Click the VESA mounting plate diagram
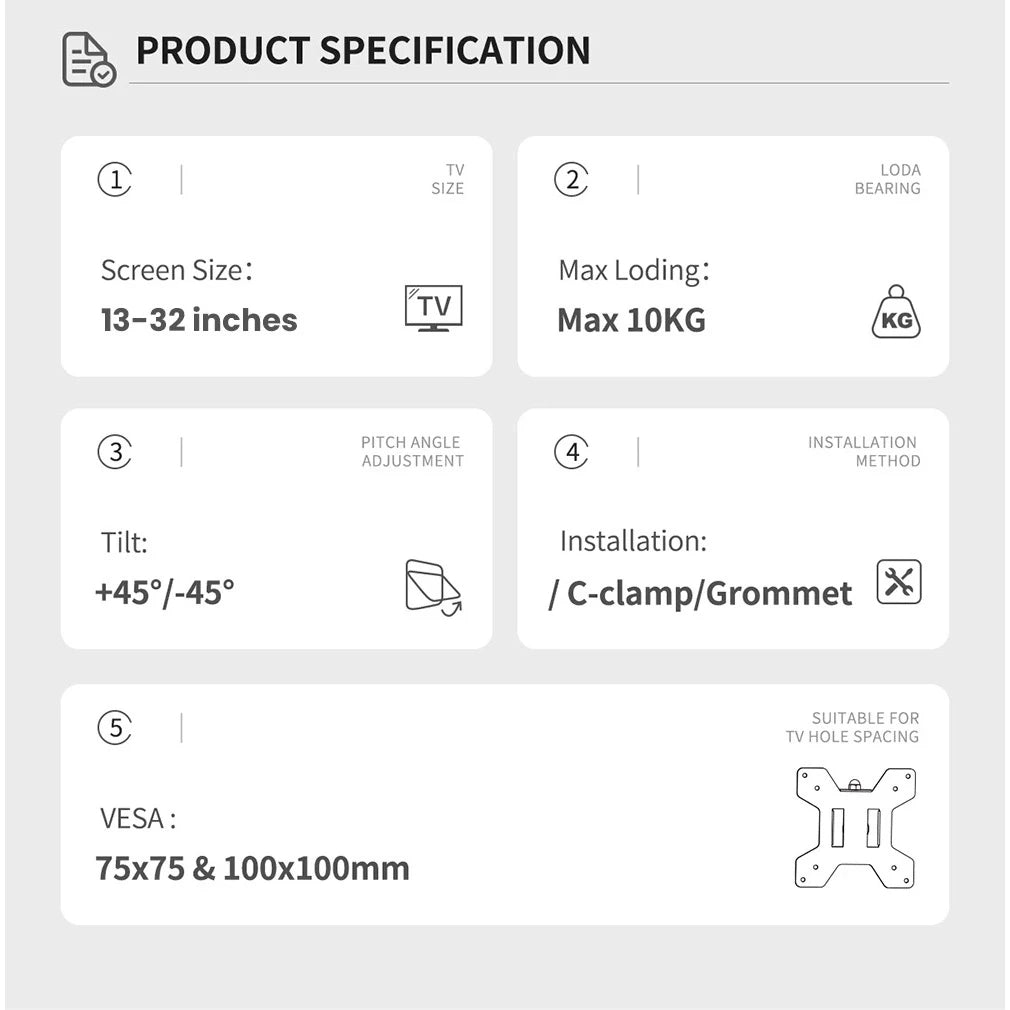 tap(855, 828)
